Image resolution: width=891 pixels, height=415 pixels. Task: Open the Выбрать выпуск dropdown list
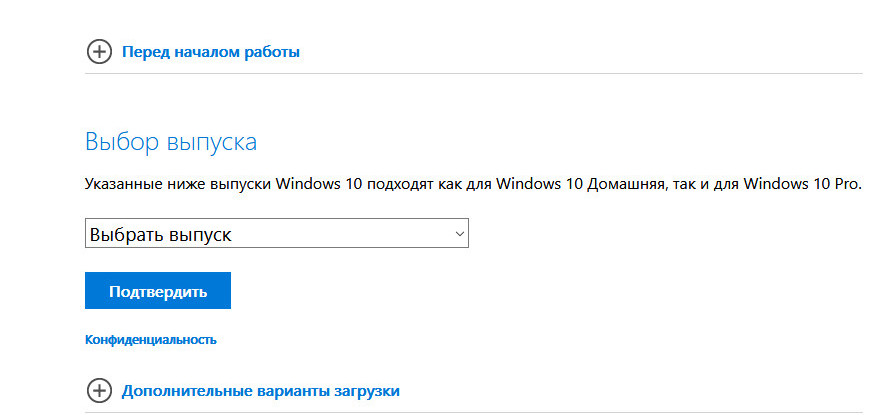tap(277, 233)
